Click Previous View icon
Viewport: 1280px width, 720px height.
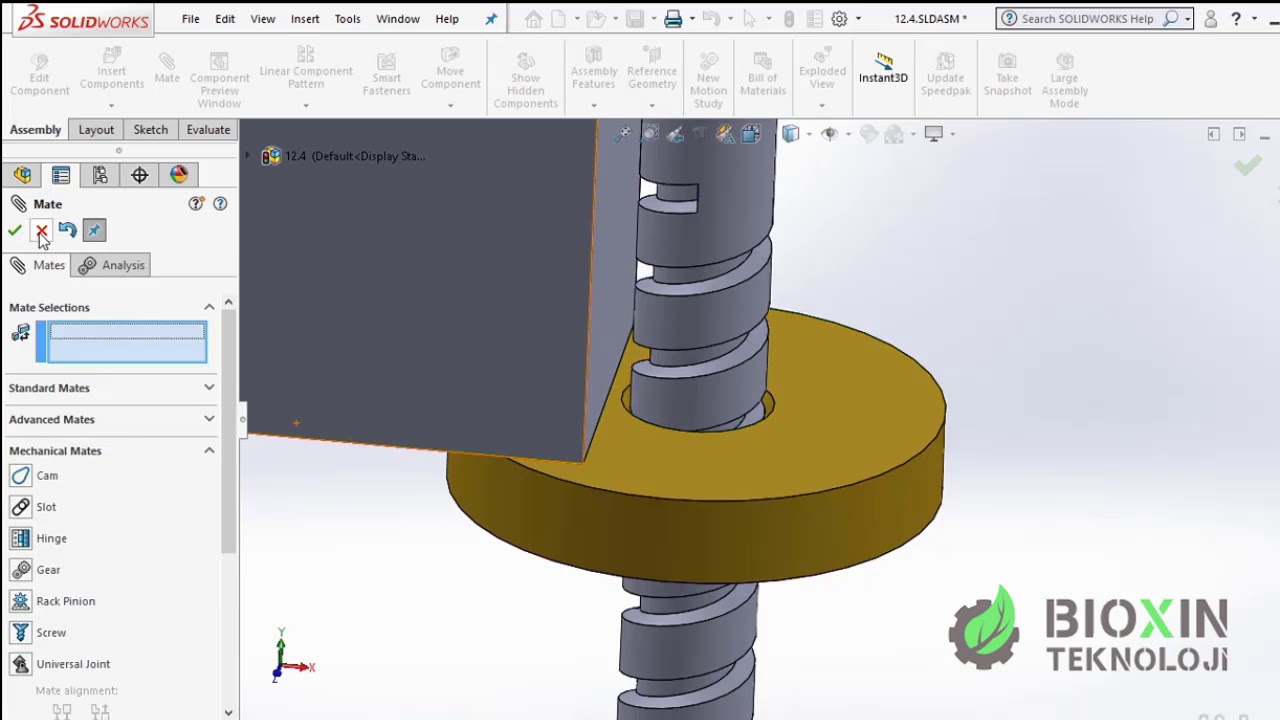(x=675, y=134)
